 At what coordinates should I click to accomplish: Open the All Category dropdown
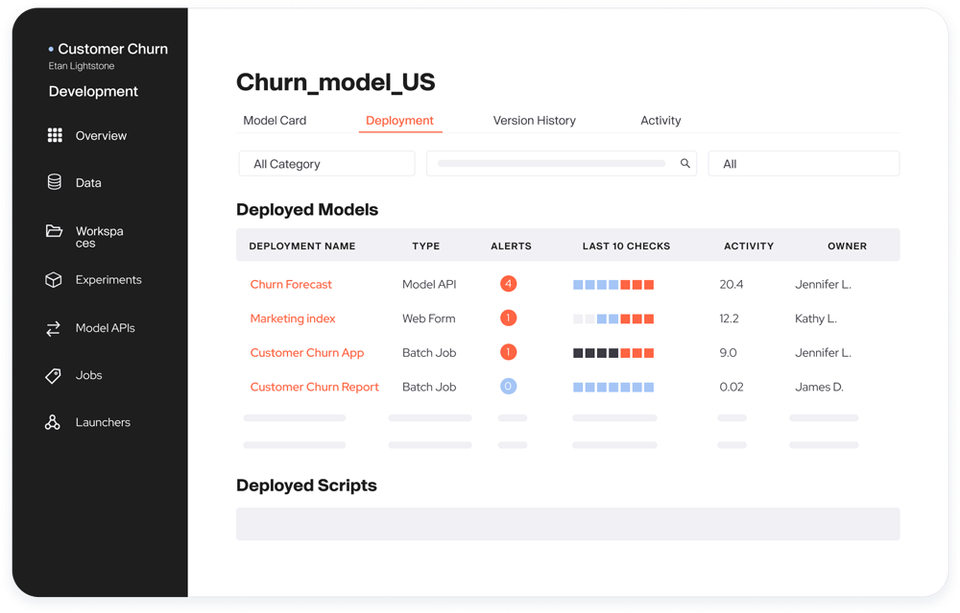(327, 164)
